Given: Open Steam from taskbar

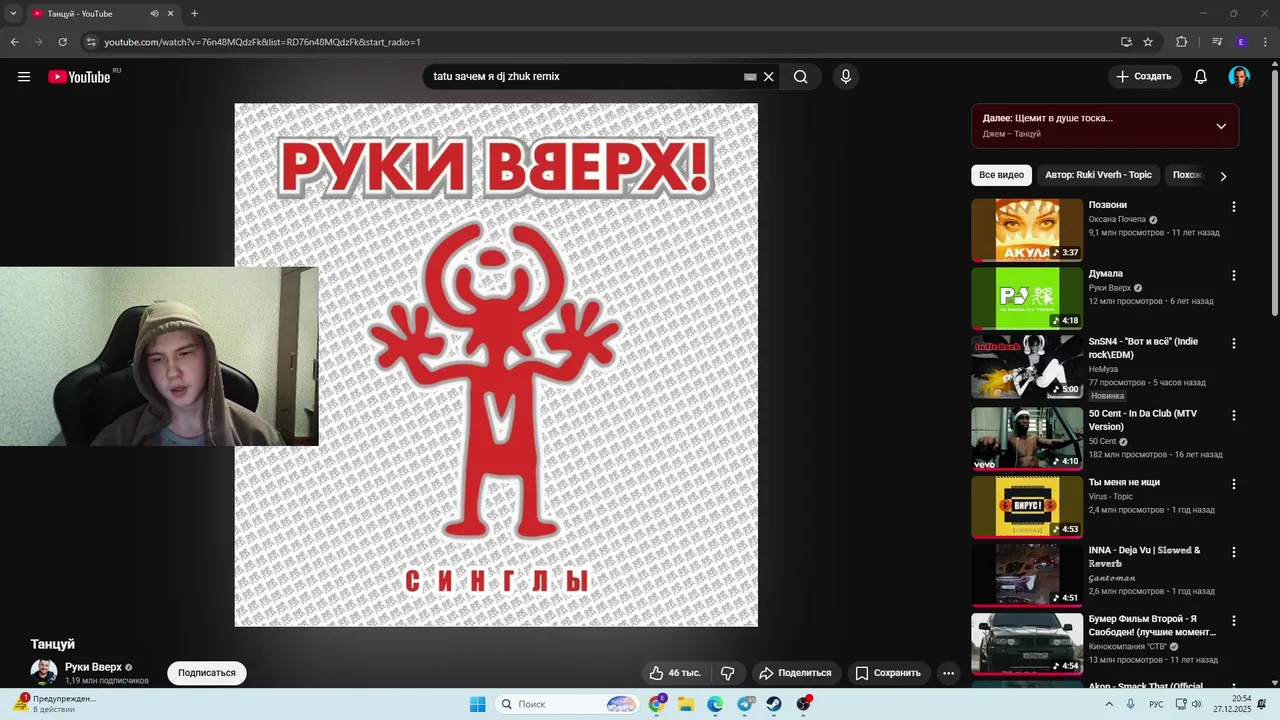Looking at the screenshot, I should [x=774, y=704].
